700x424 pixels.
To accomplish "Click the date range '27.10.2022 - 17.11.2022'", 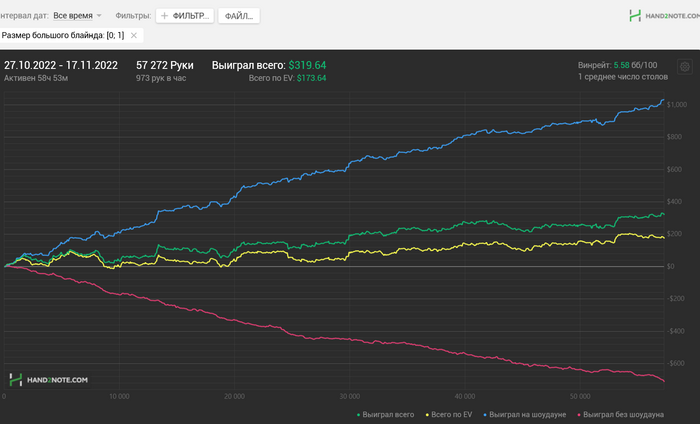I will (x=61, y=65).
